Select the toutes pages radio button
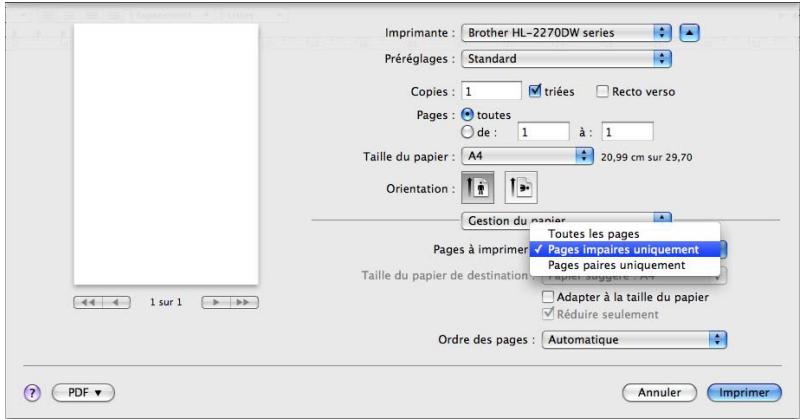 pyautogui.click(x=467, y=114)
